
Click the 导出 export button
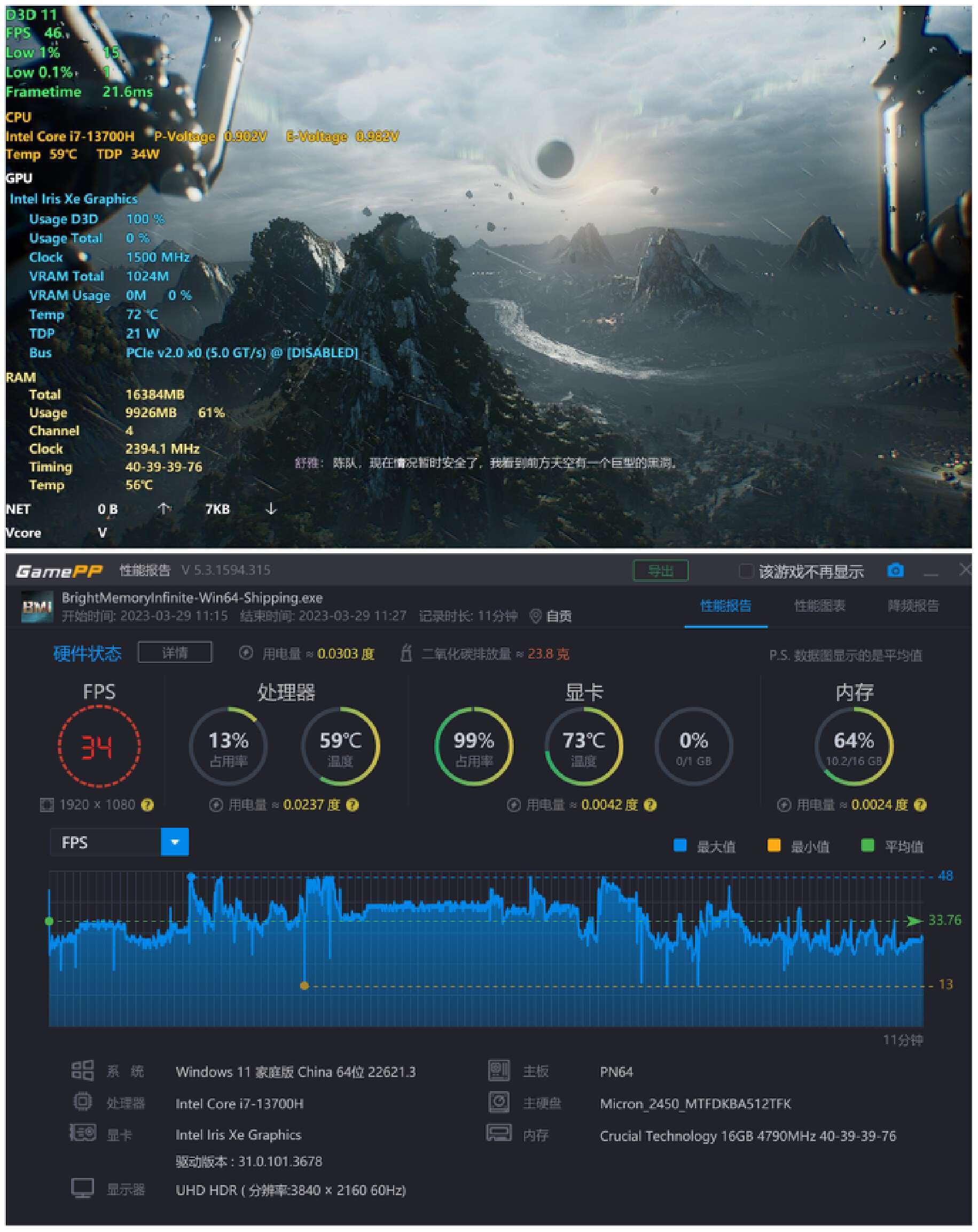pyautogui.click(x=661, y=570)
